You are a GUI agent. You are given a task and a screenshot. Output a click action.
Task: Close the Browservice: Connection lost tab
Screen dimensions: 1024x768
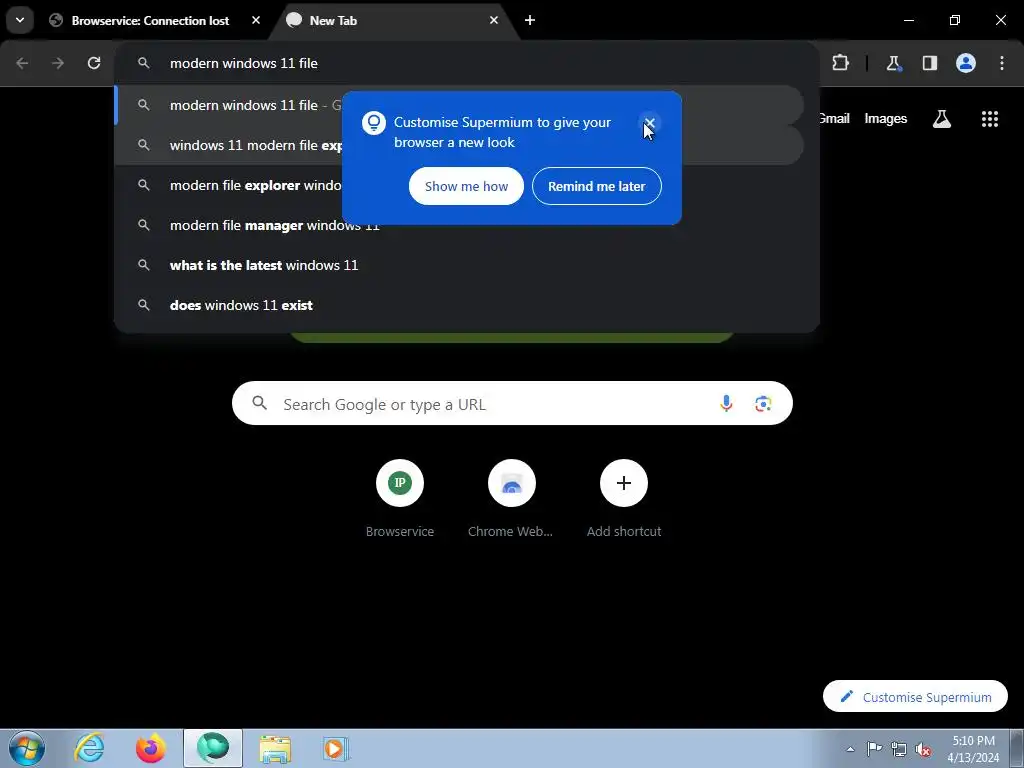[256, 20]
